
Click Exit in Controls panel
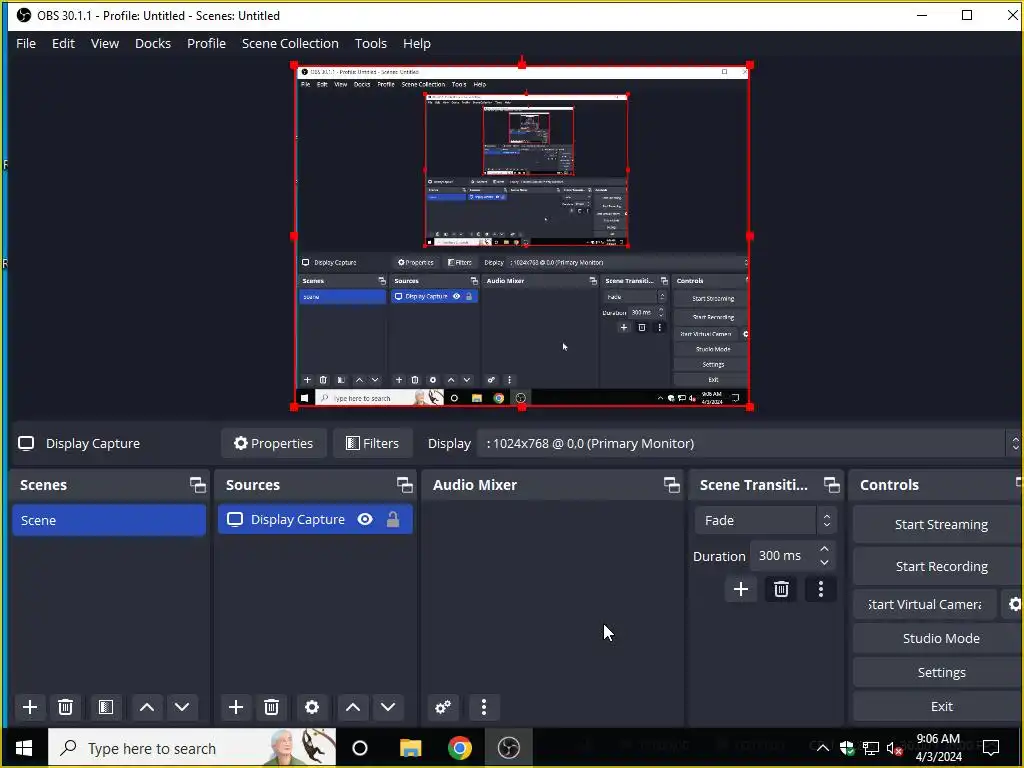pyautogui.click(x=941, y=706)
